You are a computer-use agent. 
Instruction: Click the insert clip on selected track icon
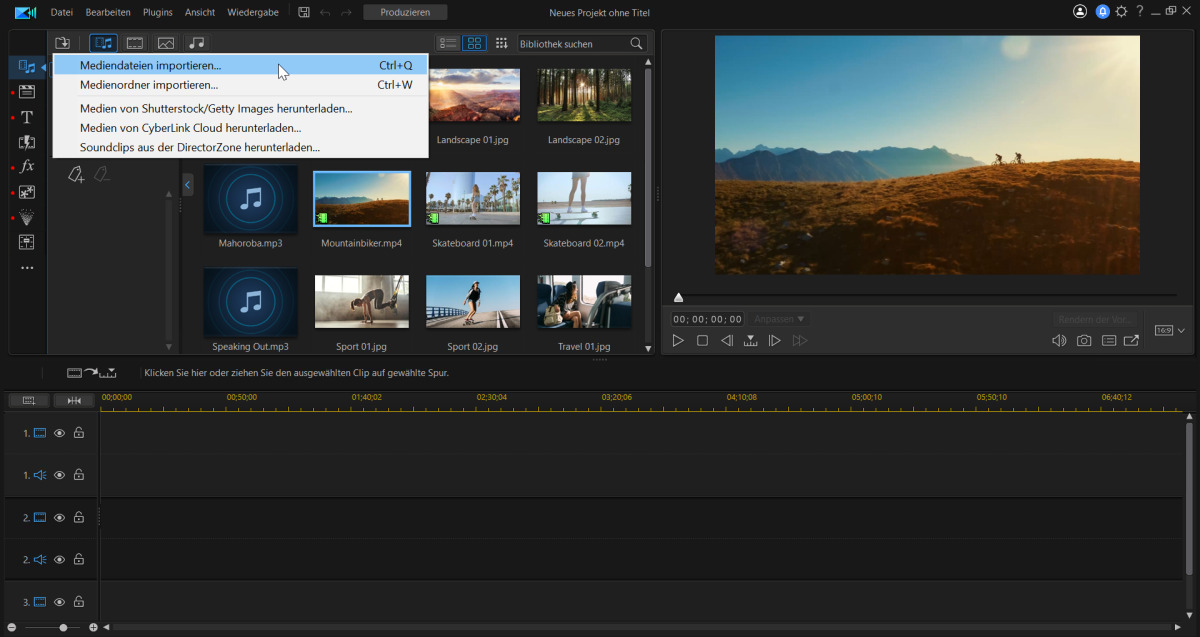click(92, 372)
